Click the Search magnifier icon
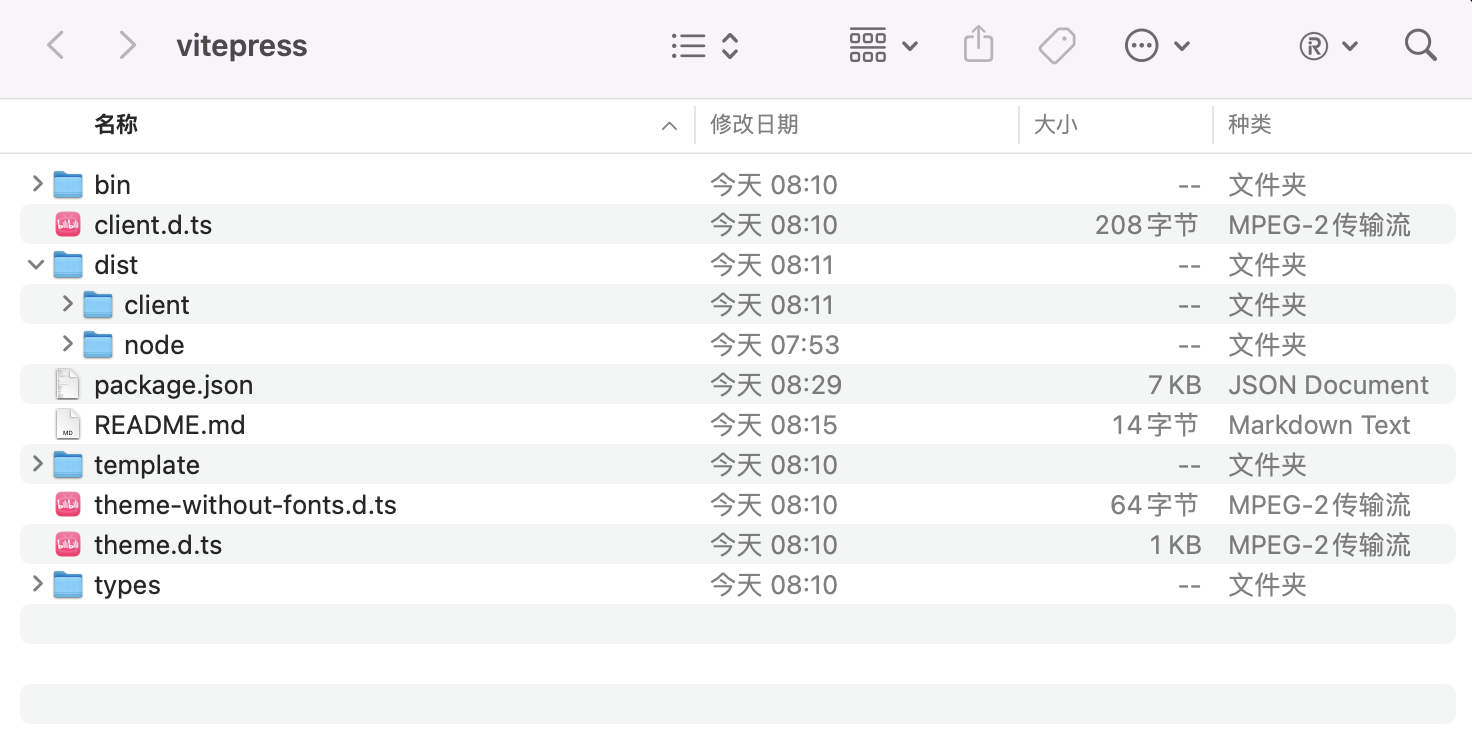The image size is (1472, 732). [1420, 46]
